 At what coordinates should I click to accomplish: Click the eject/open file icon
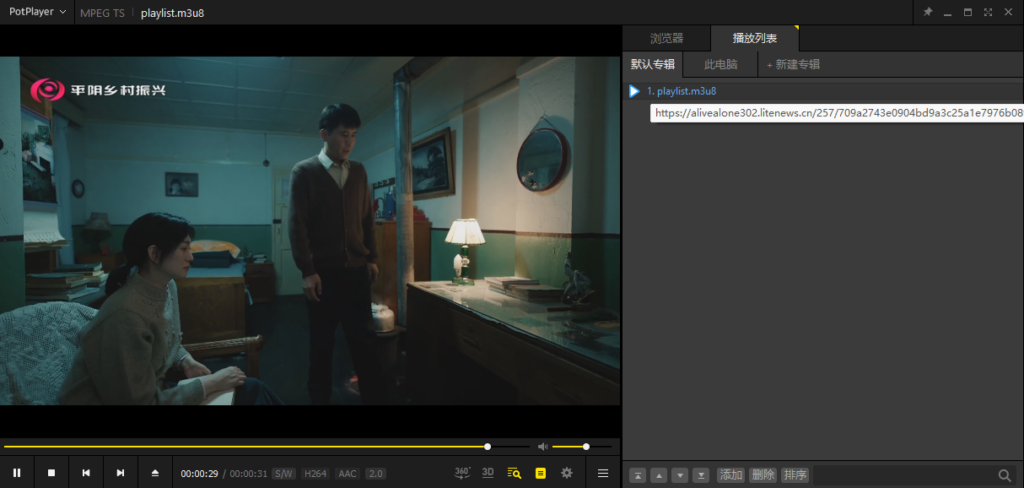point(155,473)
